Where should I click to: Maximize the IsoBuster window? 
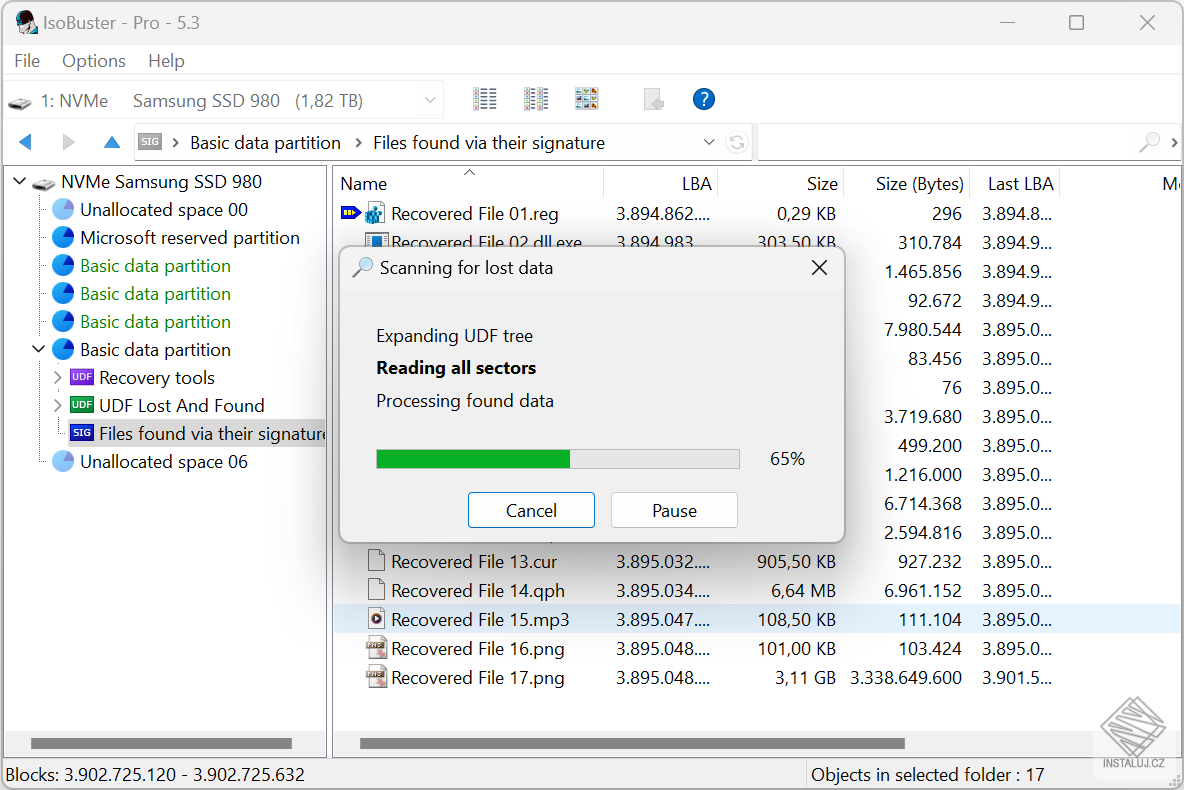(x=1076, y=23)
